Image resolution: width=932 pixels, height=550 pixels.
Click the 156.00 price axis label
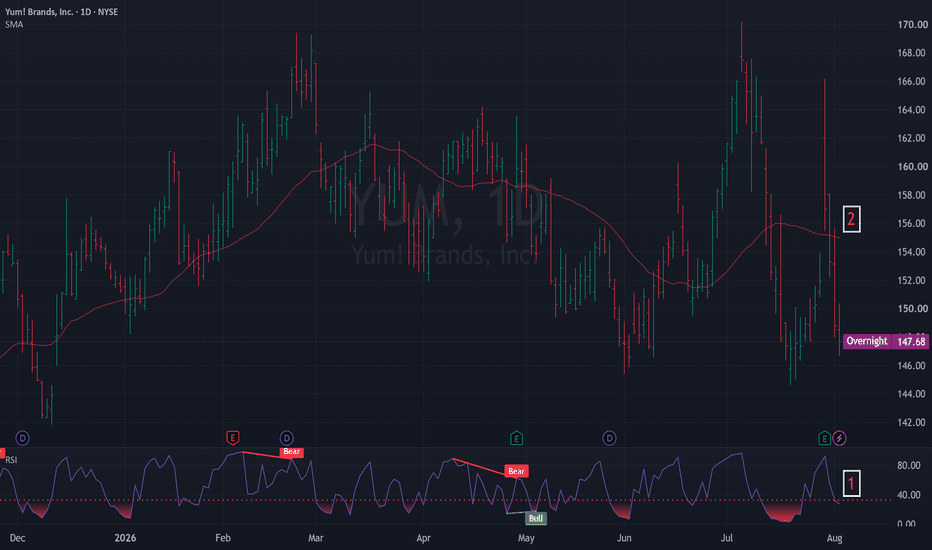coord(912,224)
